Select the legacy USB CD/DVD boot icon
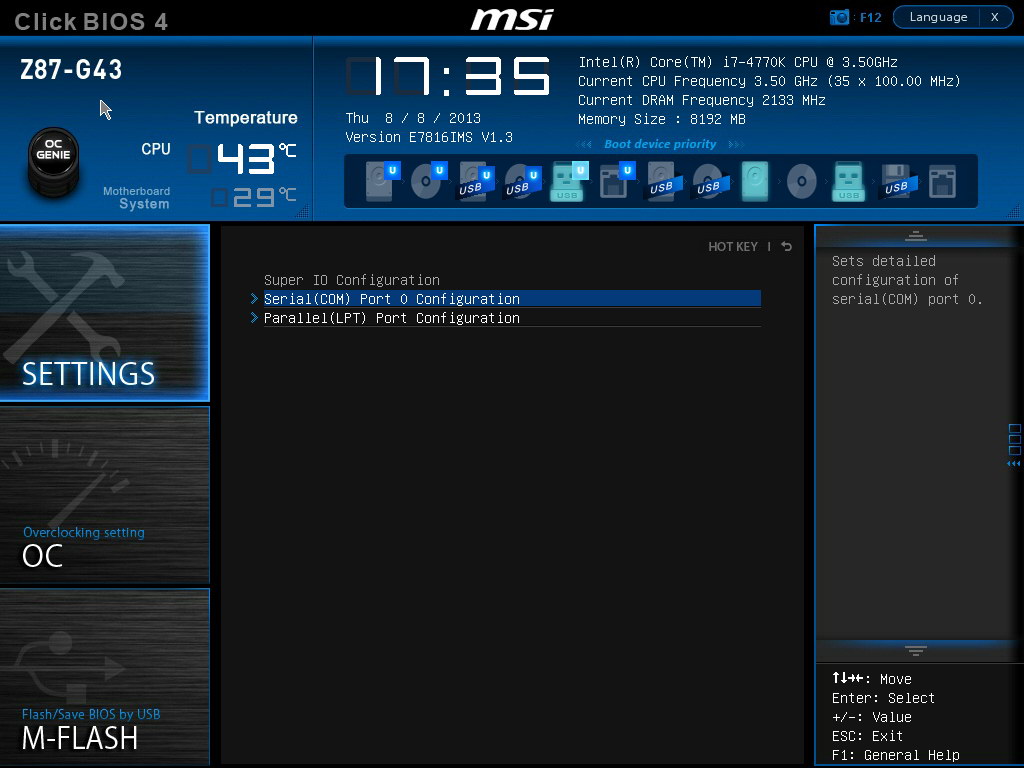Image resolution: width=1024 pixels, height=768 pixels. [711, 181]
